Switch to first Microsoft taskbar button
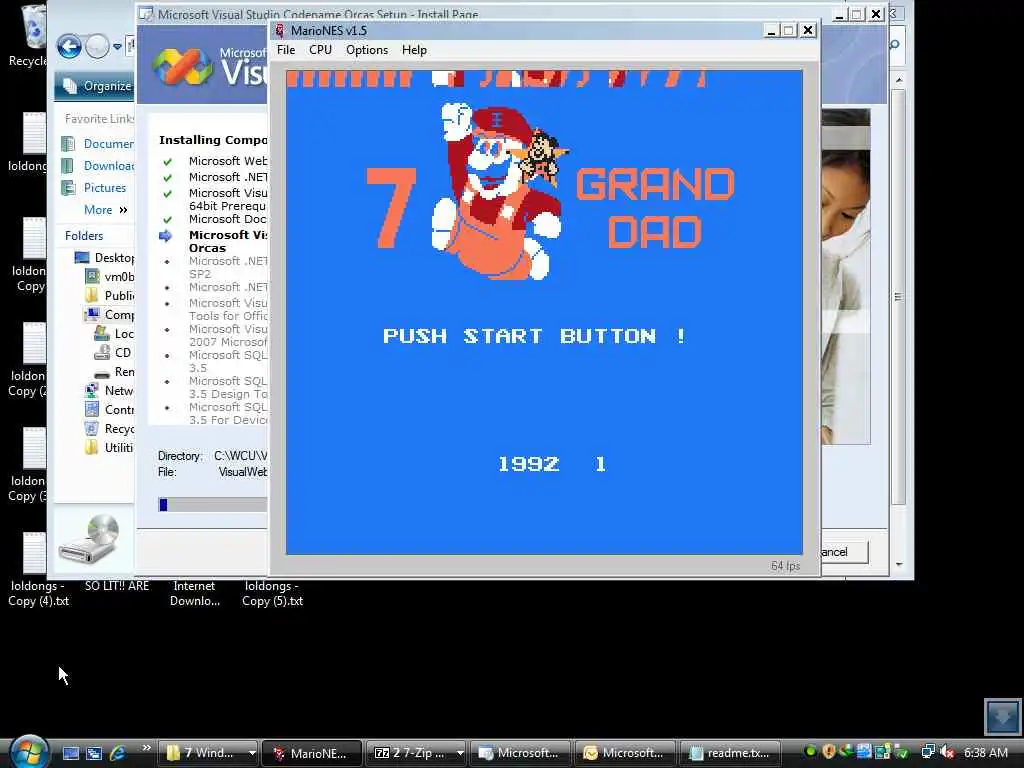This screenshot has width=1024, height=768. [520, 753]
